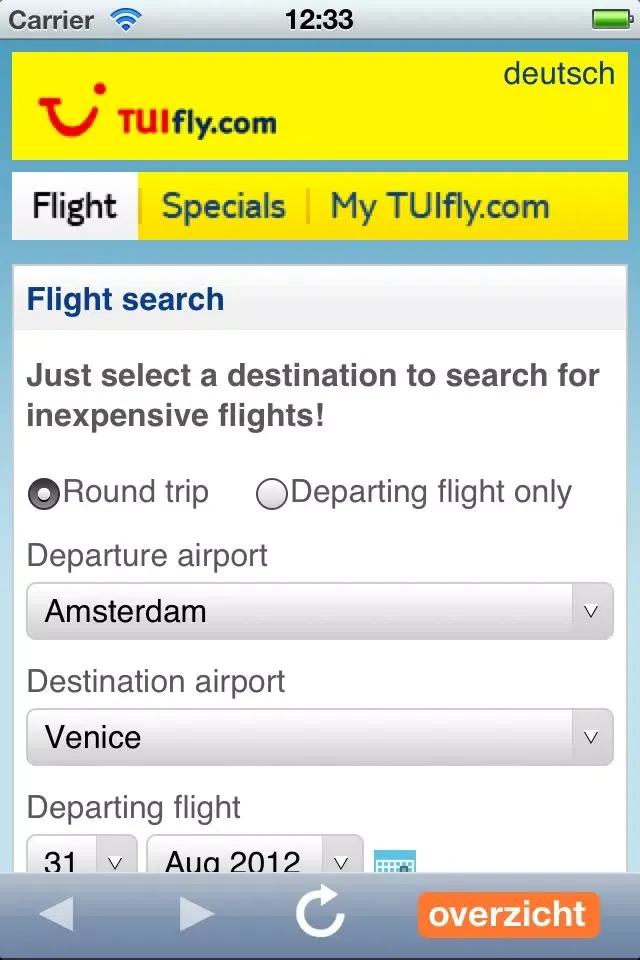
Task: Switch language via deutsch link
Action: coord(559,73)
